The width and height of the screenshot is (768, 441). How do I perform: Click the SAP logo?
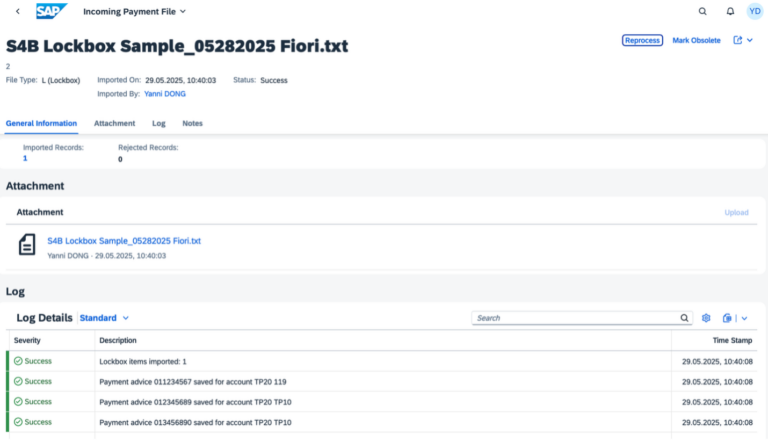(51, 11)
